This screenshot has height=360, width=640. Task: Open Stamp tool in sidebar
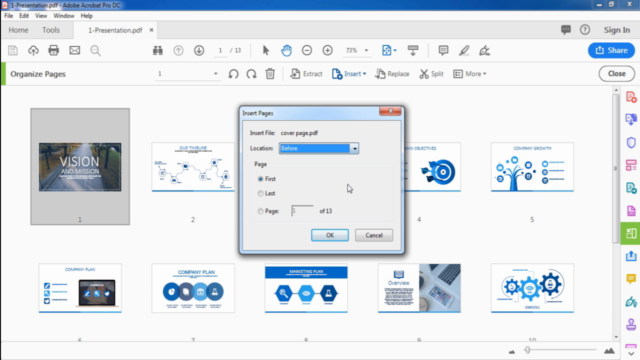[631, 324]
